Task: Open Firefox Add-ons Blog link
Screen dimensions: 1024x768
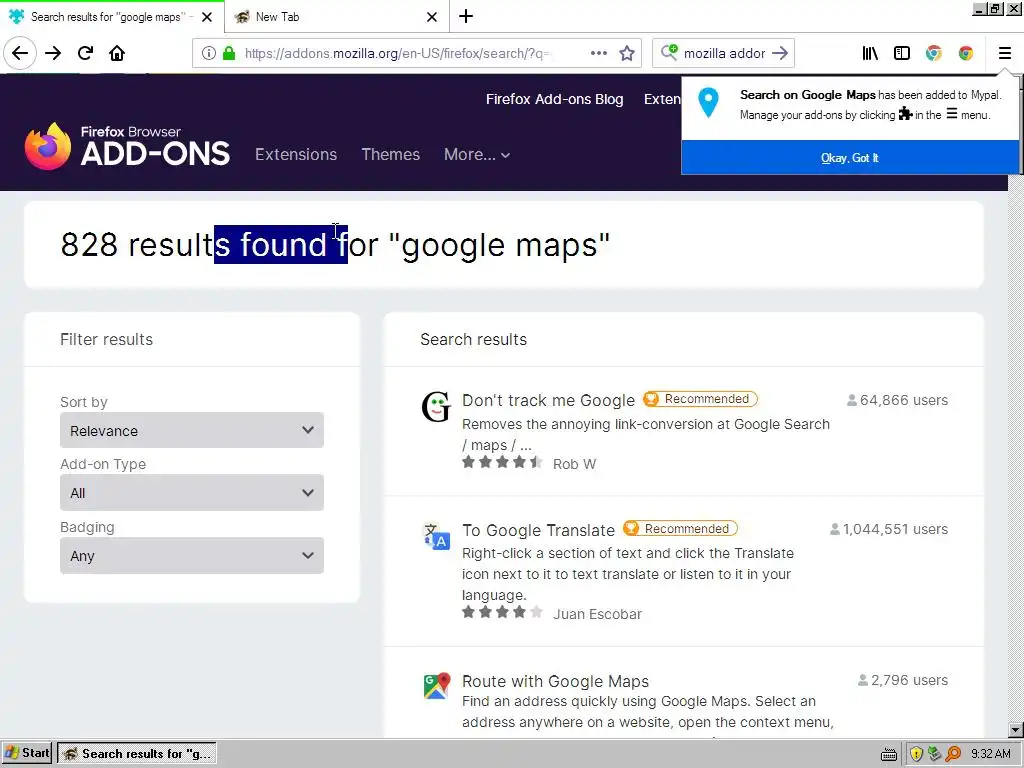Action: pyautogui.click(x=554, y=99)
